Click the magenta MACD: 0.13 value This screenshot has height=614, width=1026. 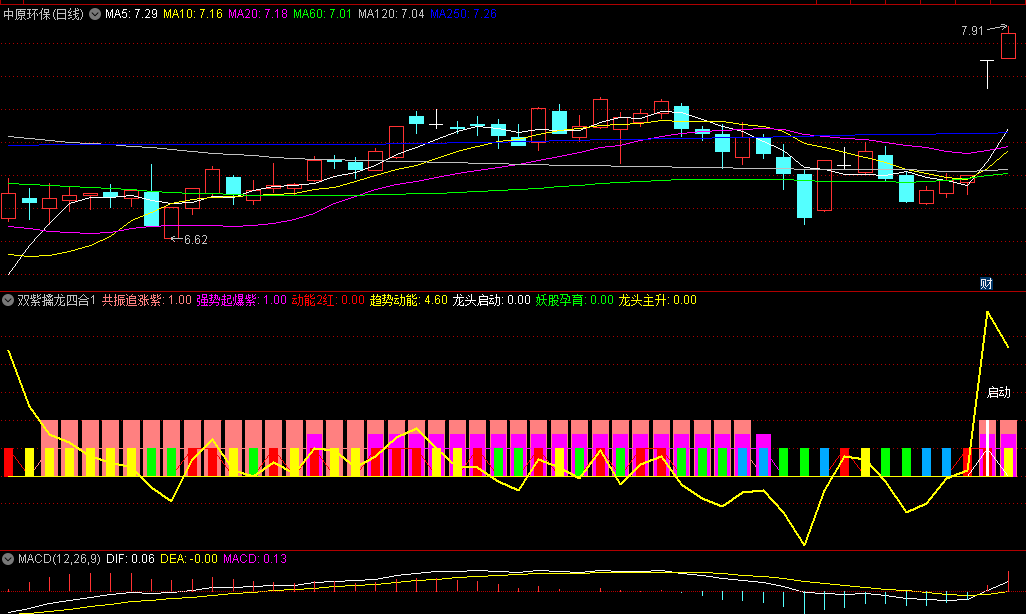(x=255, y=559)
